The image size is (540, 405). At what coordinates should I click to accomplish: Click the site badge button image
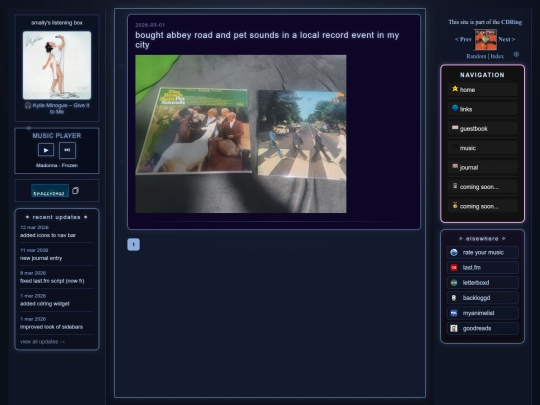50,190
